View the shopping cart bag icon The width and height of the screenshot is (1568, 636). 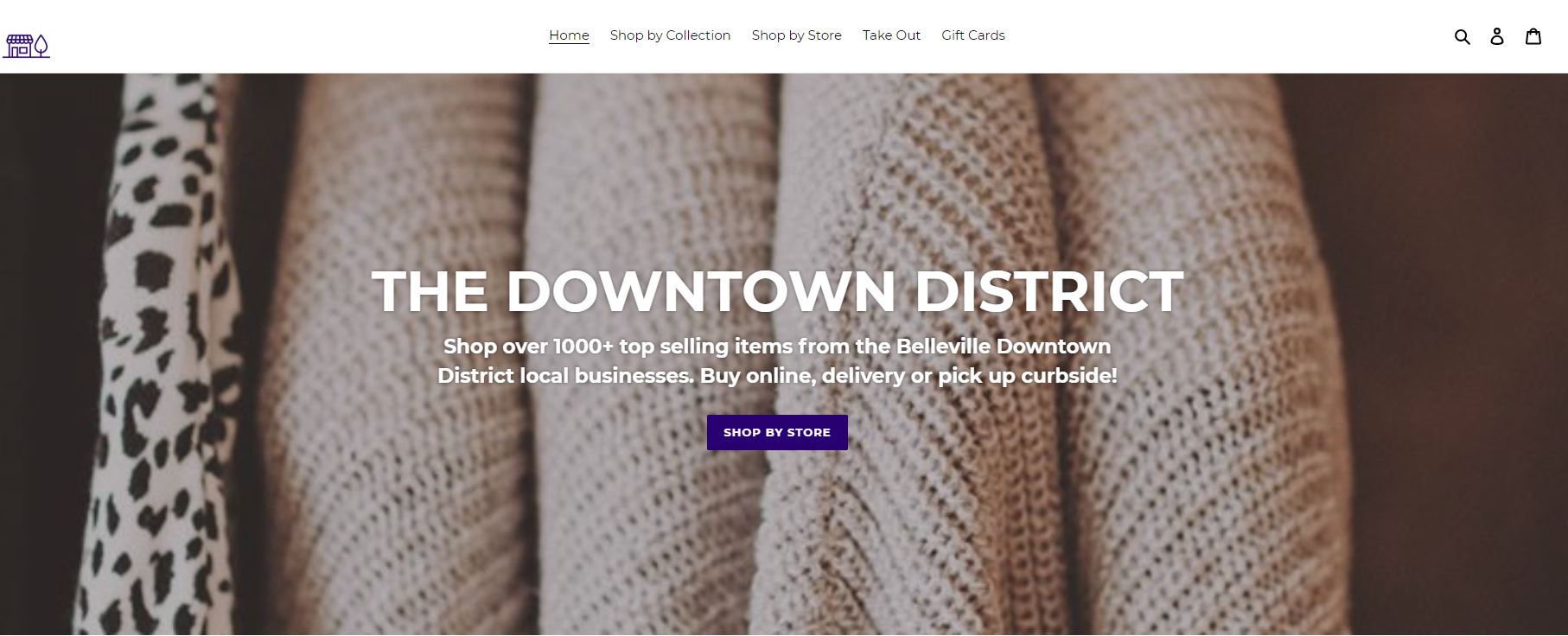tap(1533, 36)
